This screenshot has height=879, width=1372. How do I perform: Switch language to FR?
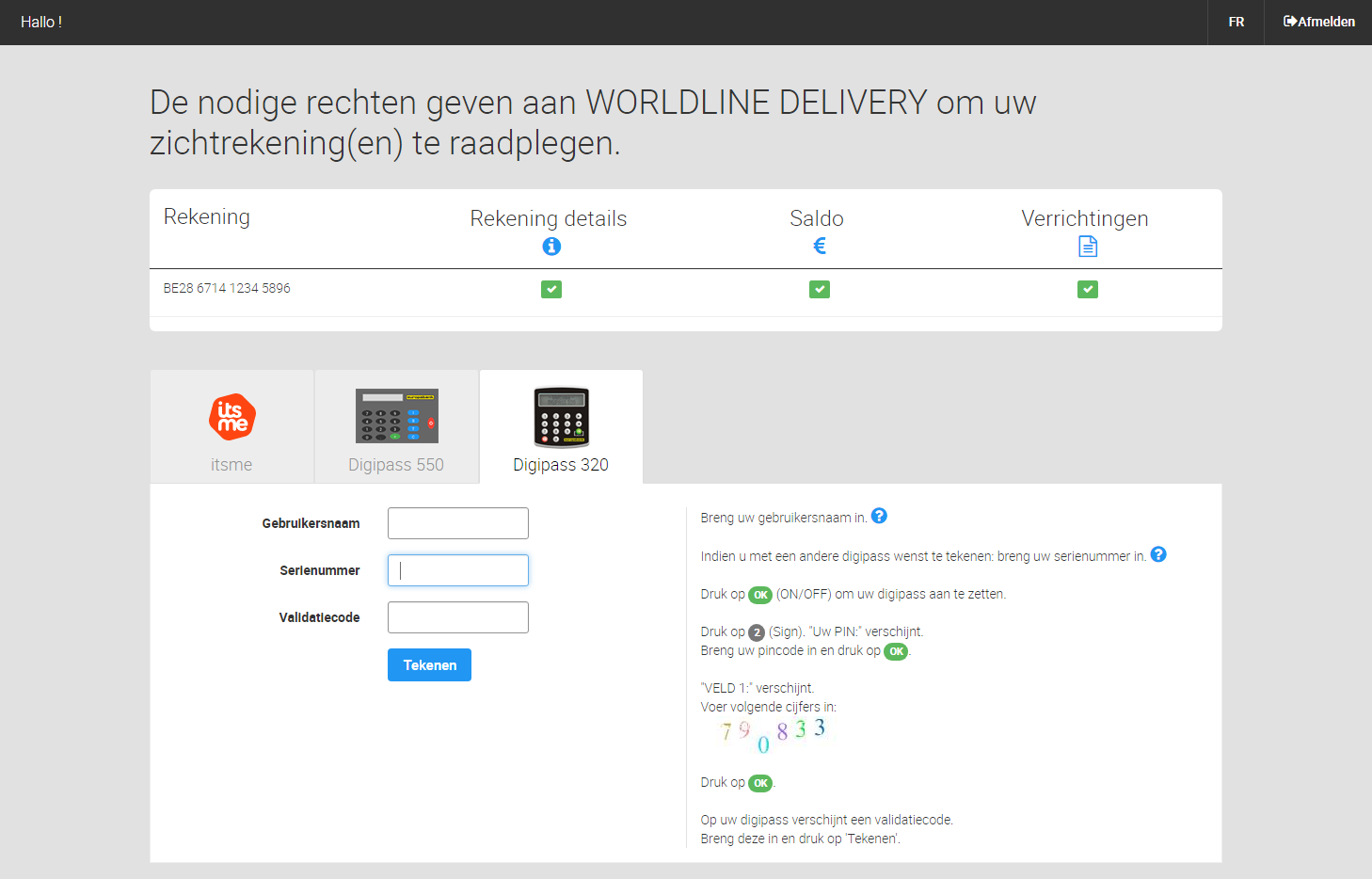1236,22
